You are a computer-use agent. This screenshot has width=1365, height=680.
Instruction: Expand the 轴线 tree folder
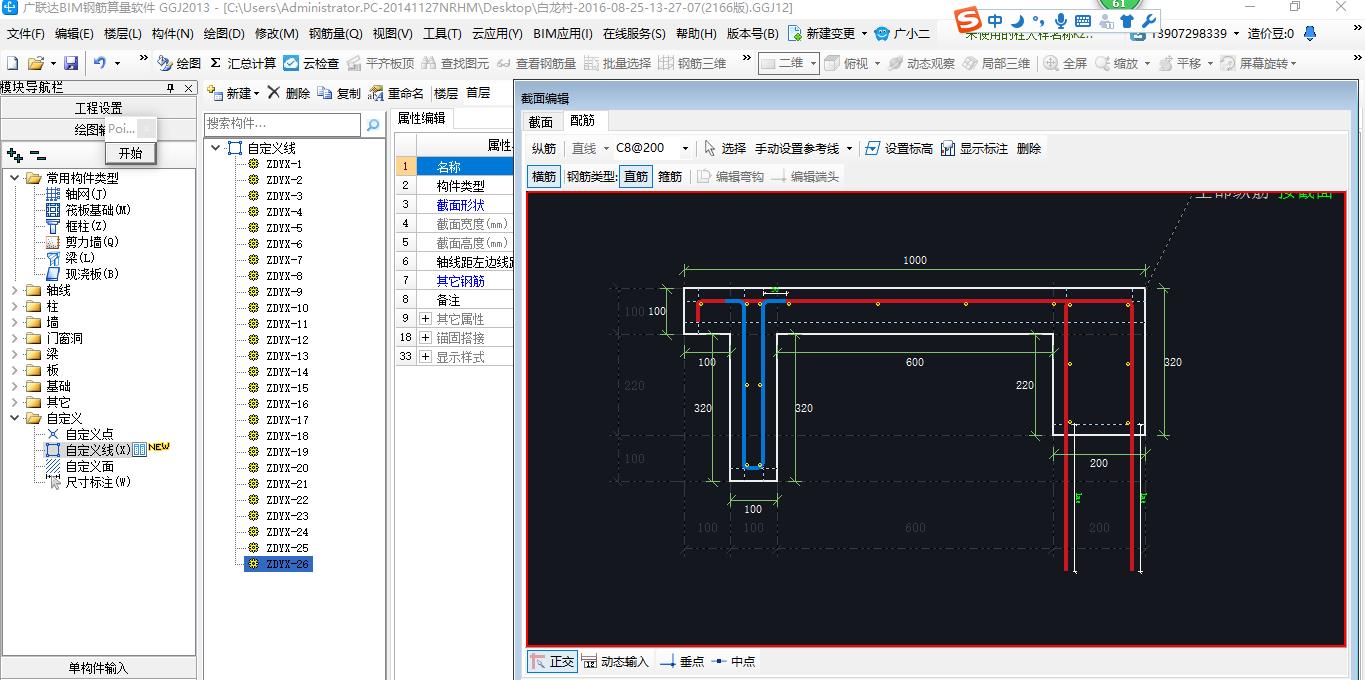15,290
